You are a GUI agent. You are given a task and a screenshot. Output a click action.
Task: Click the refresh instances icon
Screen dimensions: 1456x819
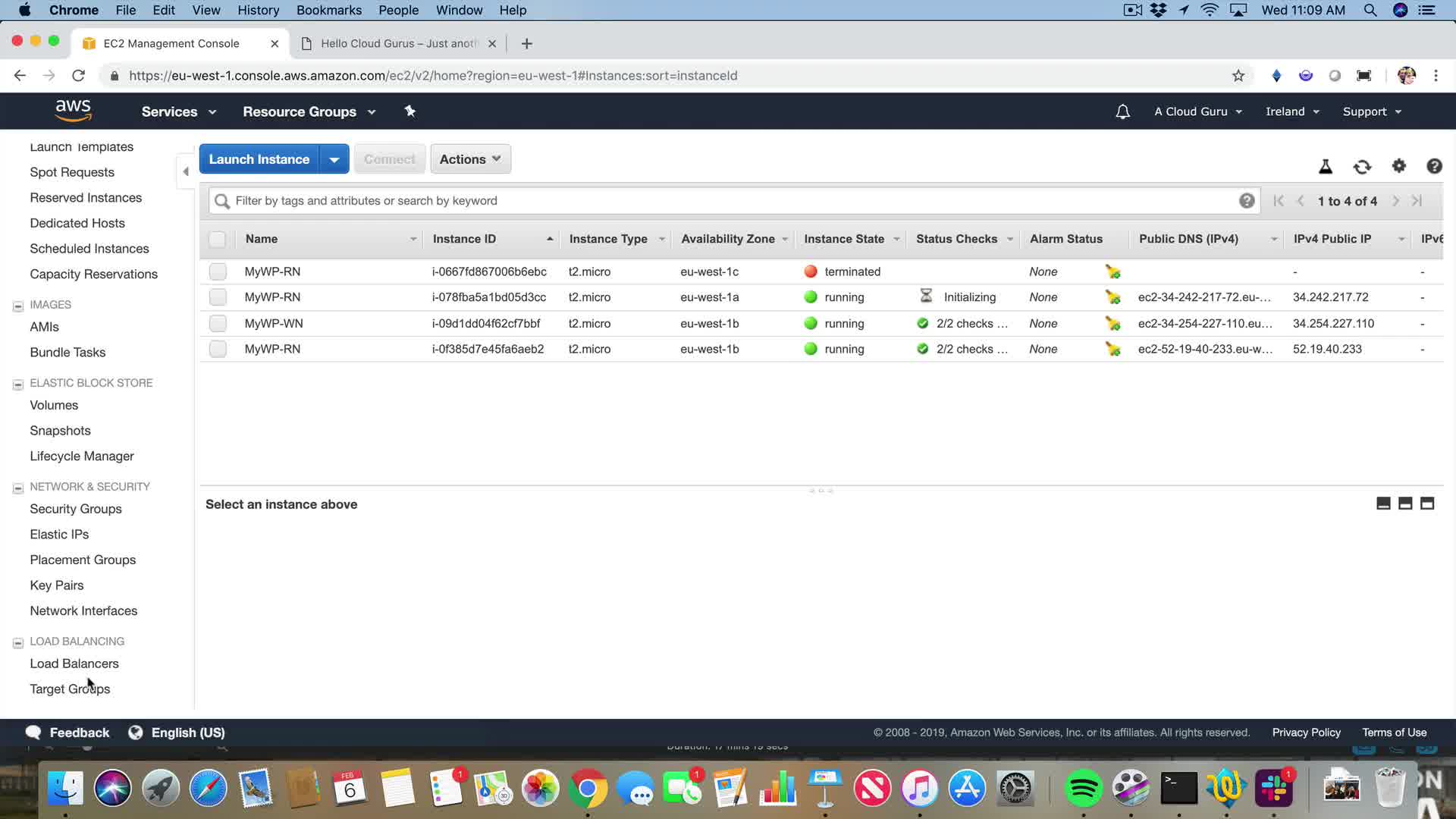point(1362,167)
